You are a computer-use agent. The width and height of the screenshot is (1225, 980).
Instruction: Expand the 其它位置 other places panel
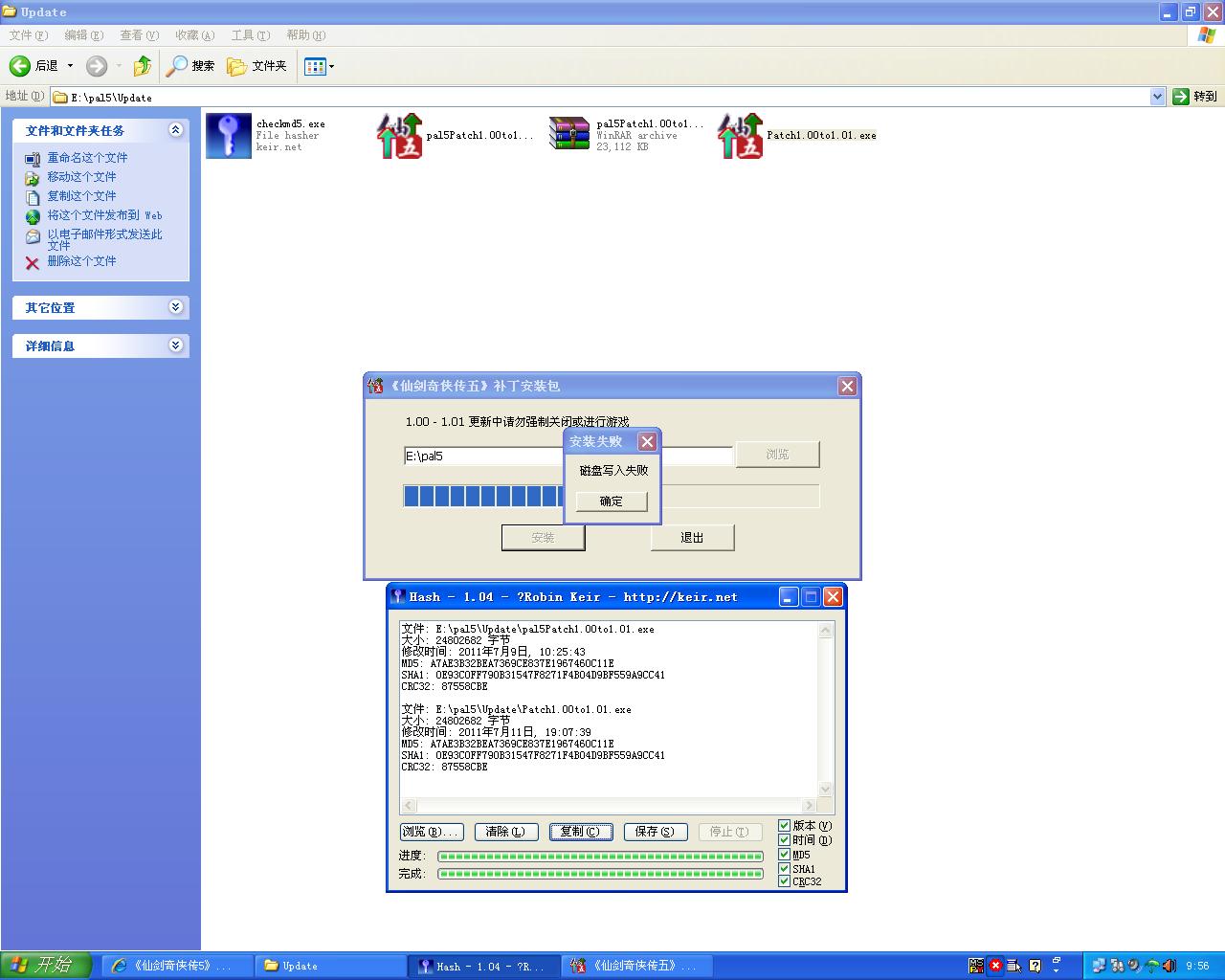(x=175, y=307)
